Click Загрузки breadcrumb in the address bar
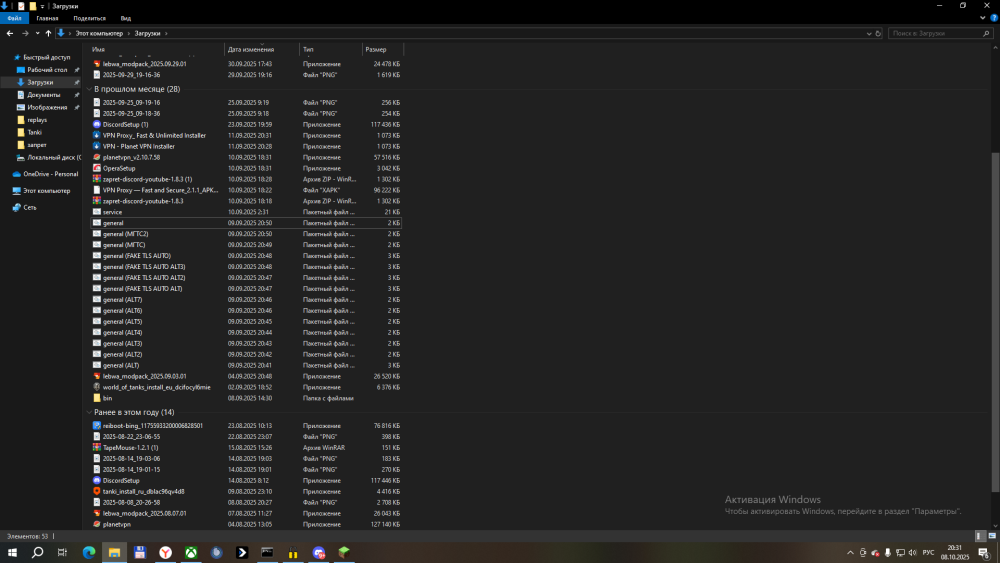This screenshot has height=563, width=1000. pos(147,33)
